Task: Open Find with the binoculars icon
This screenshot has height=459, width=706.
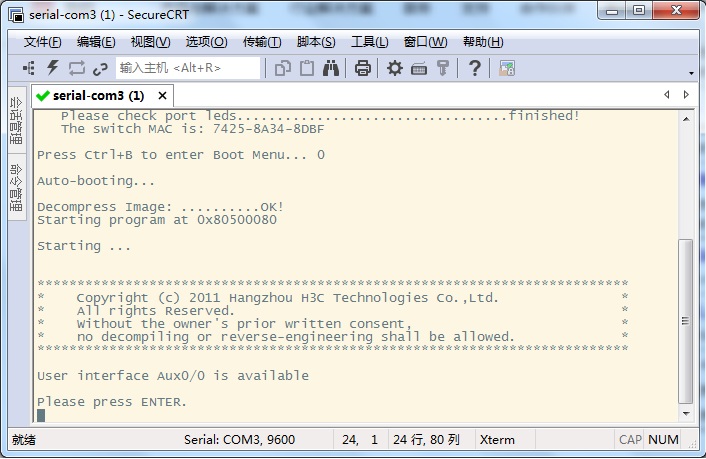Action: click(x=331, y=68)
